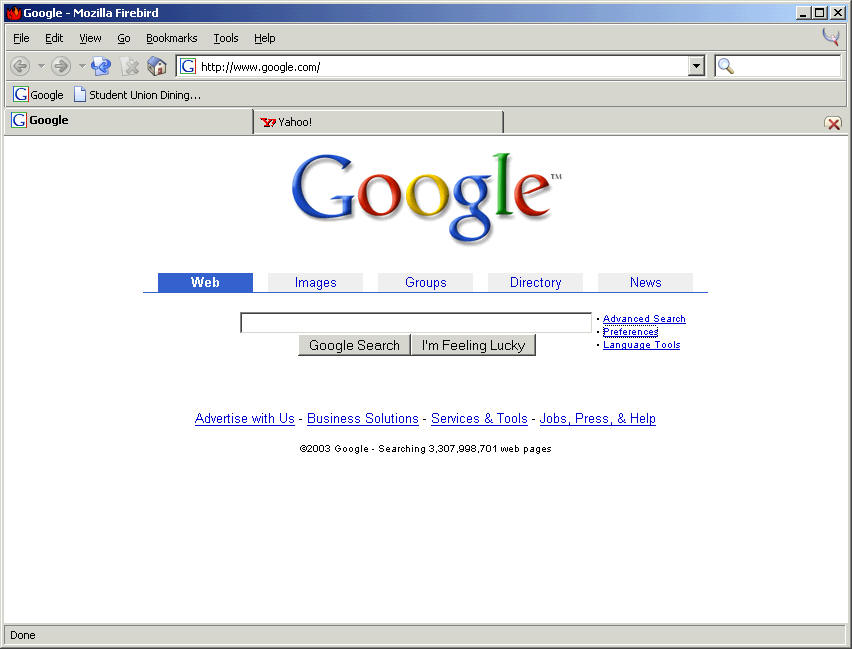
Task: Click the Firebird icon in the title bar
Action: [14, 13]
